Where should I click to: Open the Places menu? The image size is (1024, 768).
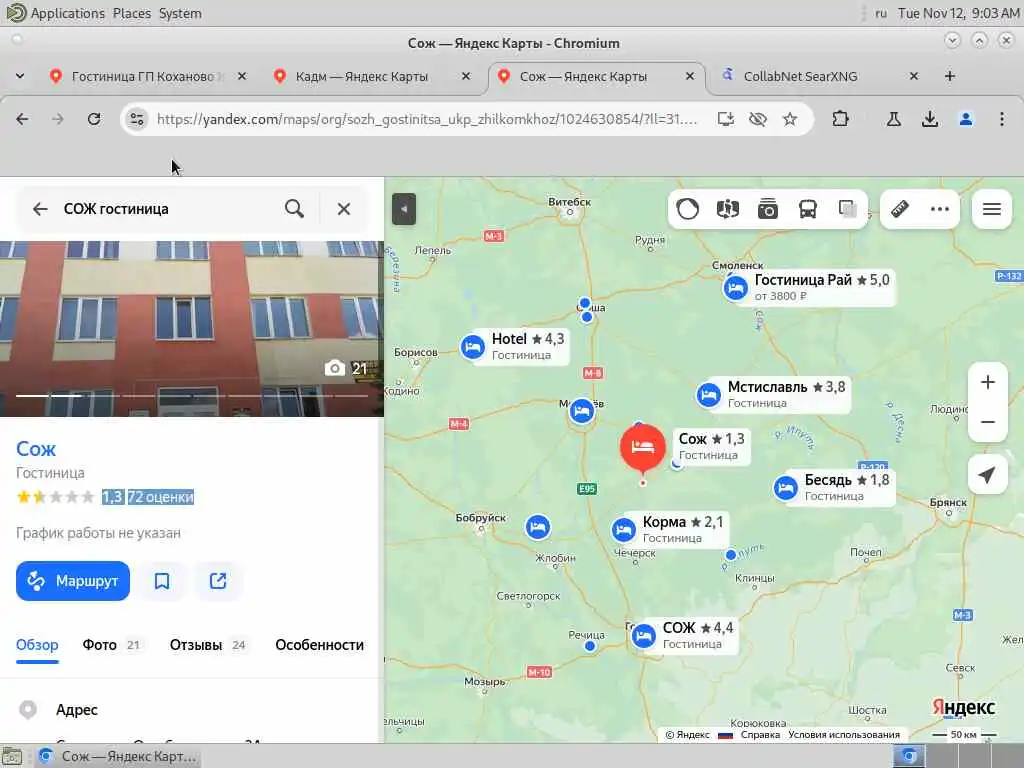click(131, 13)
